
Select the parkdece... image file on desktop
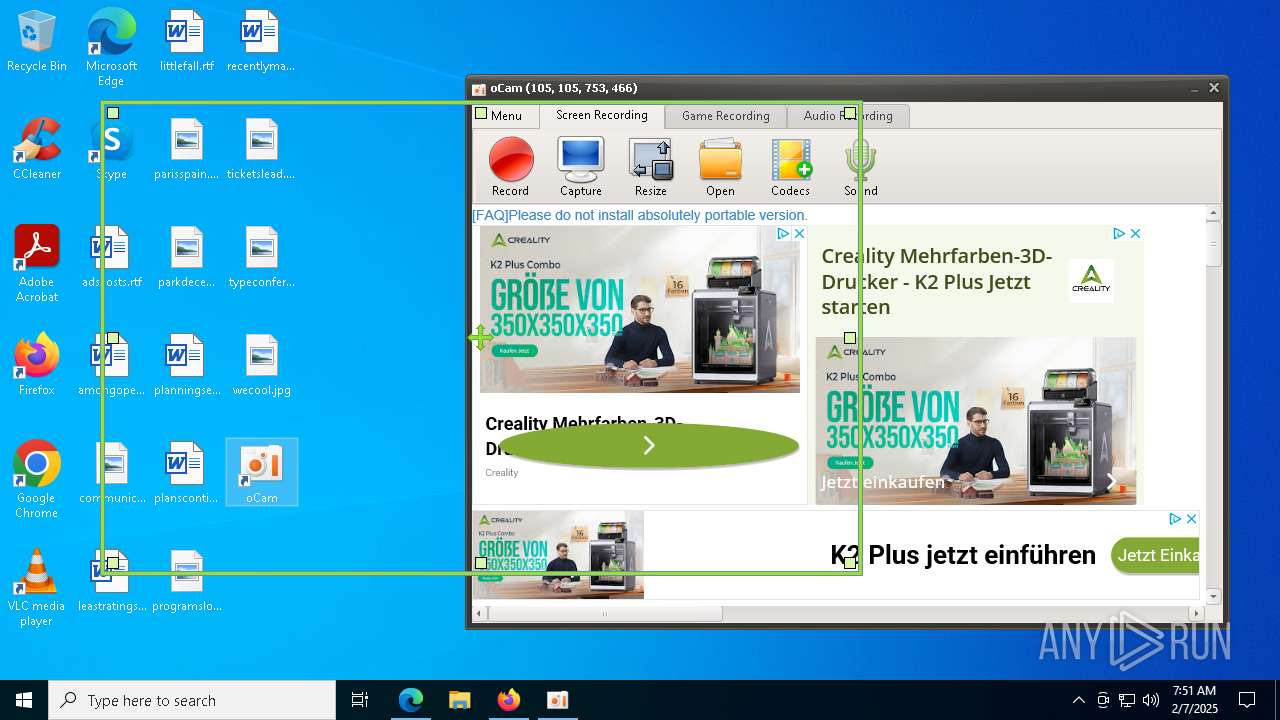coord(186,257)
